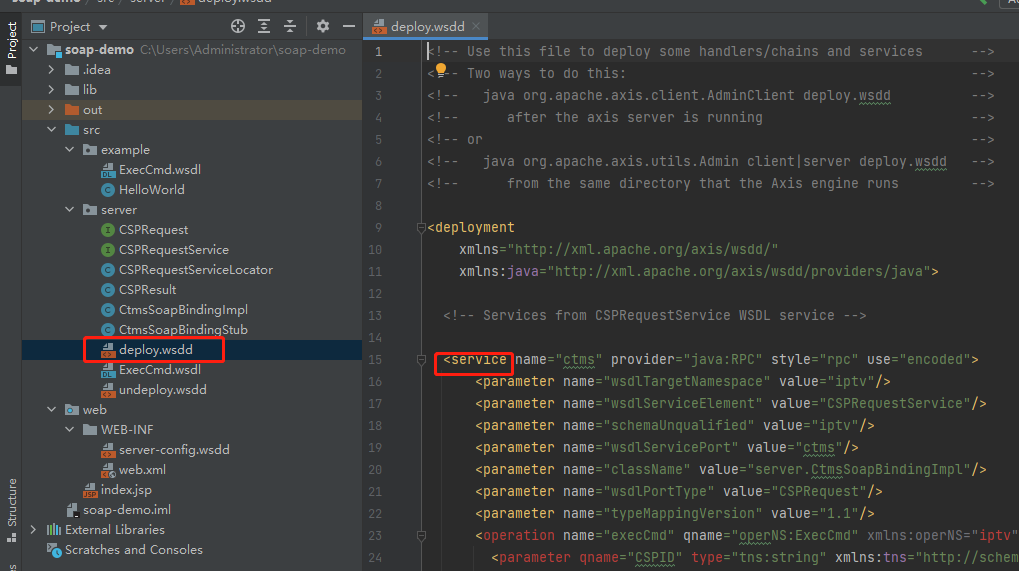
Task: Click the index.jsp JSP file icon
Action: (90, 490)
